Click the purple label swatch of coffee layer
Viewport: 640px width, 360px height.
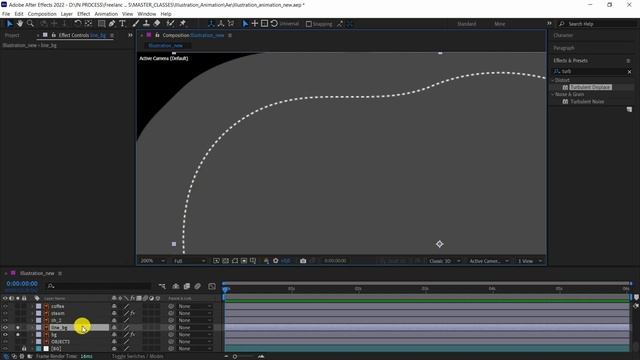(39, 306)
